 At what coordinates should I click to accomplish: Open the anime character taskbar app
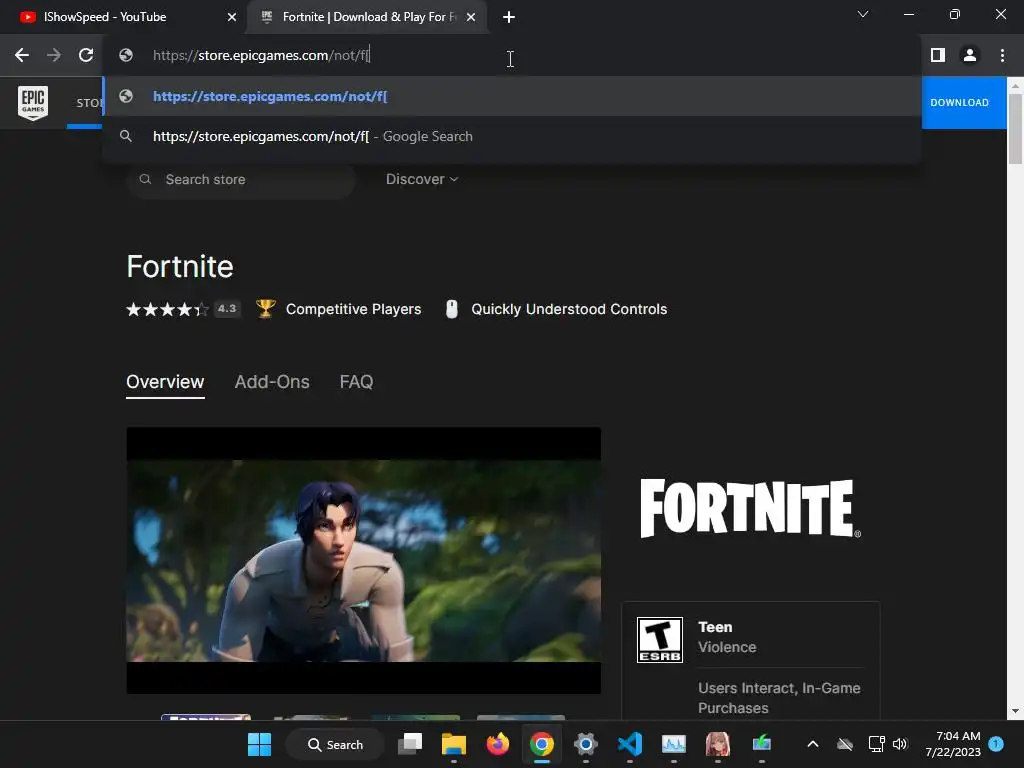[718, 744]
